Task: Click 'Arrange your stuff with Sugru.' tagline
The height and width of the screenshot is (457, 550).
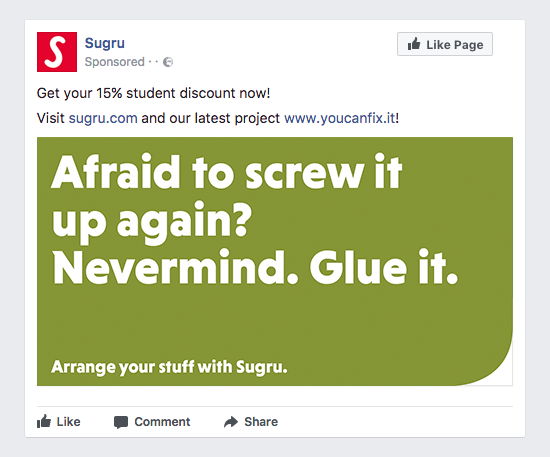Action: click(x=169, y=367)
